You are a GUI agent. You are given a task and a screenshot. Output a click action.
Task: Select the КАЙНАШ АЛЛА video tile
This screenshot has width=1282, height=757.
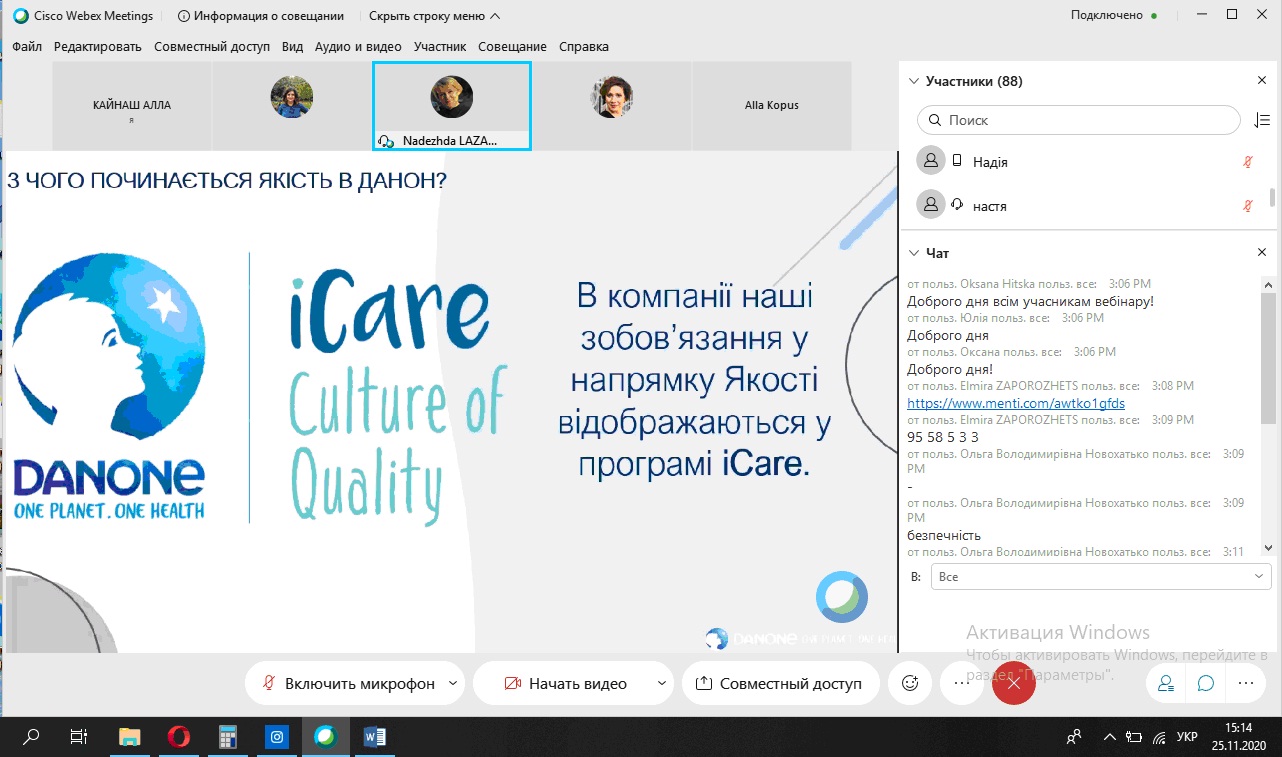pyautogui.click(x=131, y=106)
